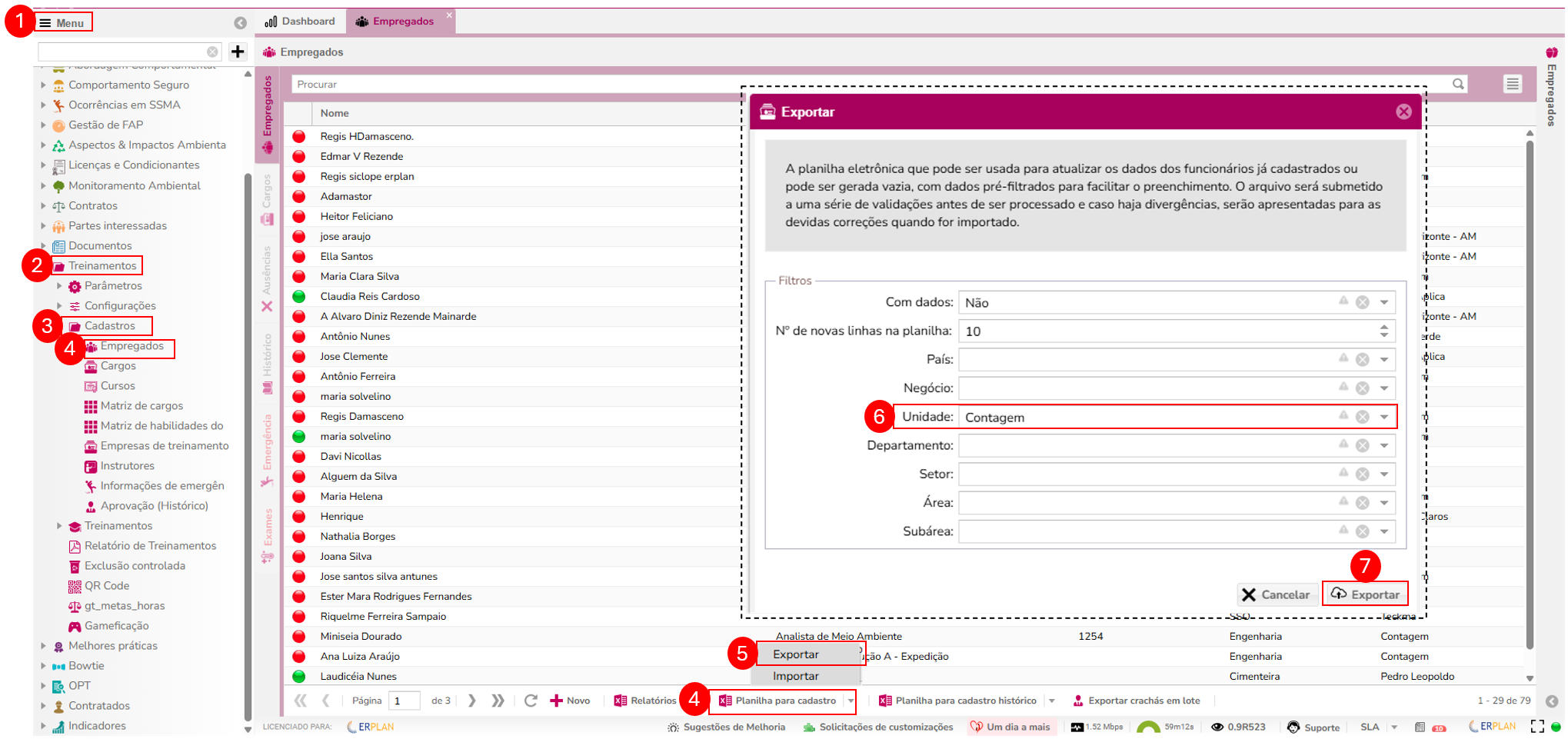
Task: Open the vertical Emergência side tab
Action: [x=267, y=451]
